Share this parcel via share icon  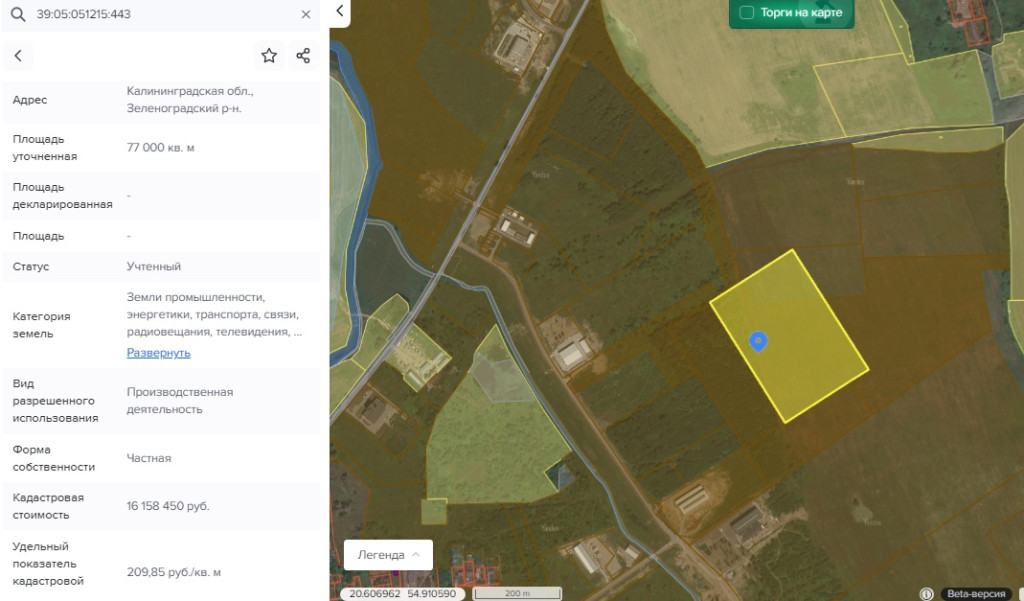pyautogui.click(x=303, y=56)
